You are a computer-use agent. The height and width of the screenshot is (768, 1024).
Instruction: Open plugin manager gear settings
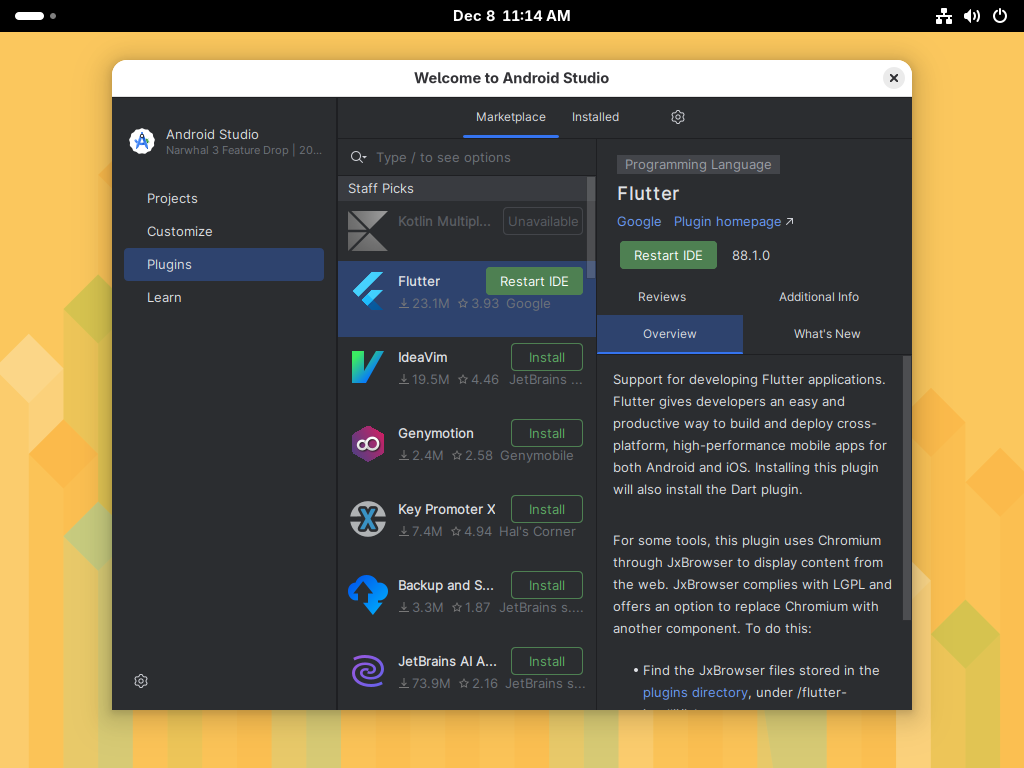point(678,117)
